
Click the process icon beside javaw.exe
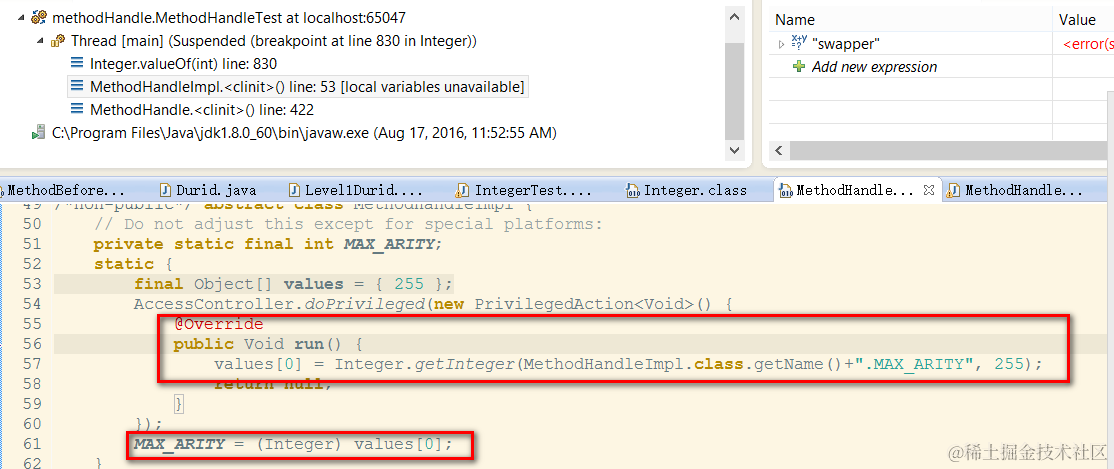pyautogui.click(x=38, y=133)
